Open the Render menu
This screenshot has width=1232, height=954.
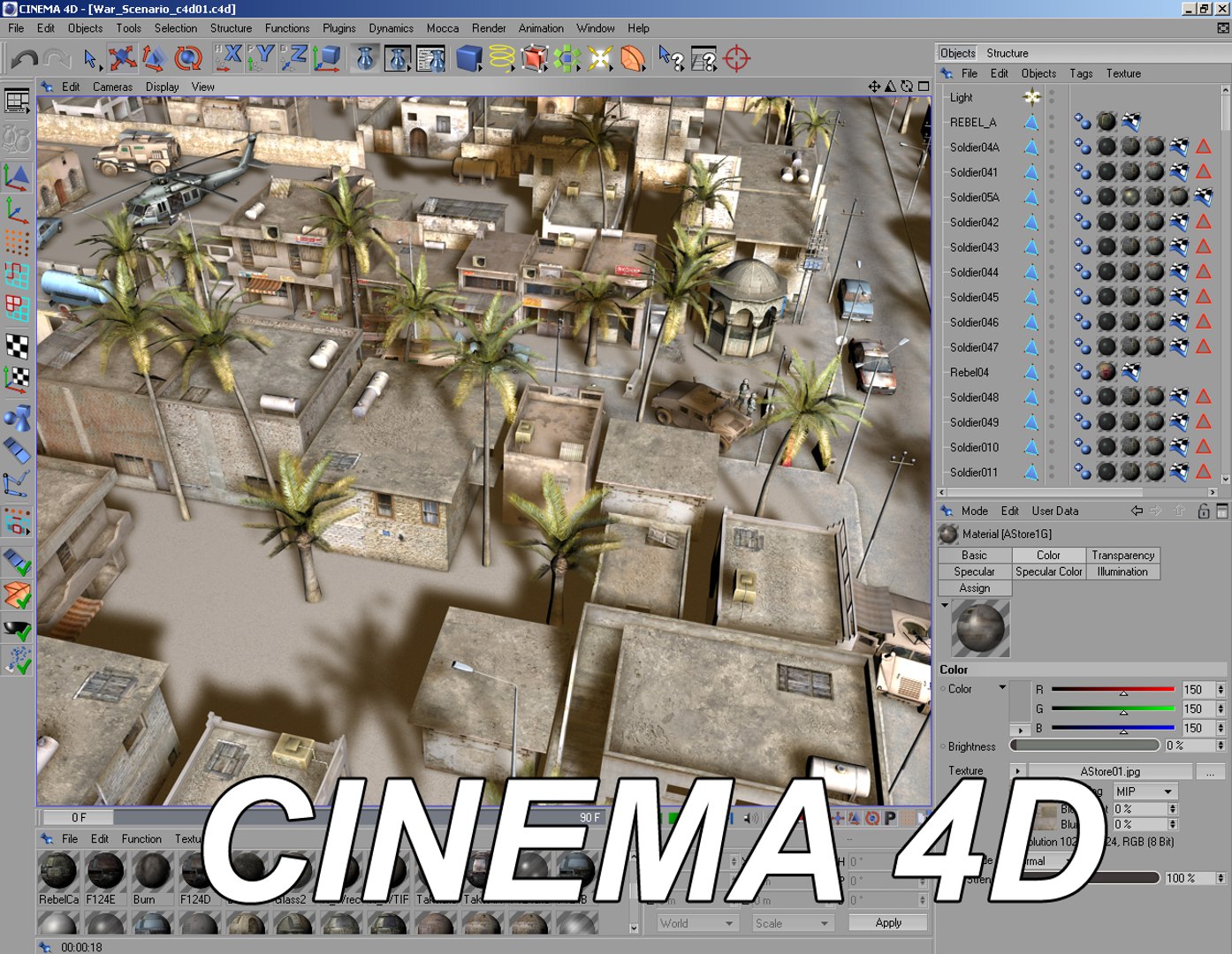pos(489,28)
